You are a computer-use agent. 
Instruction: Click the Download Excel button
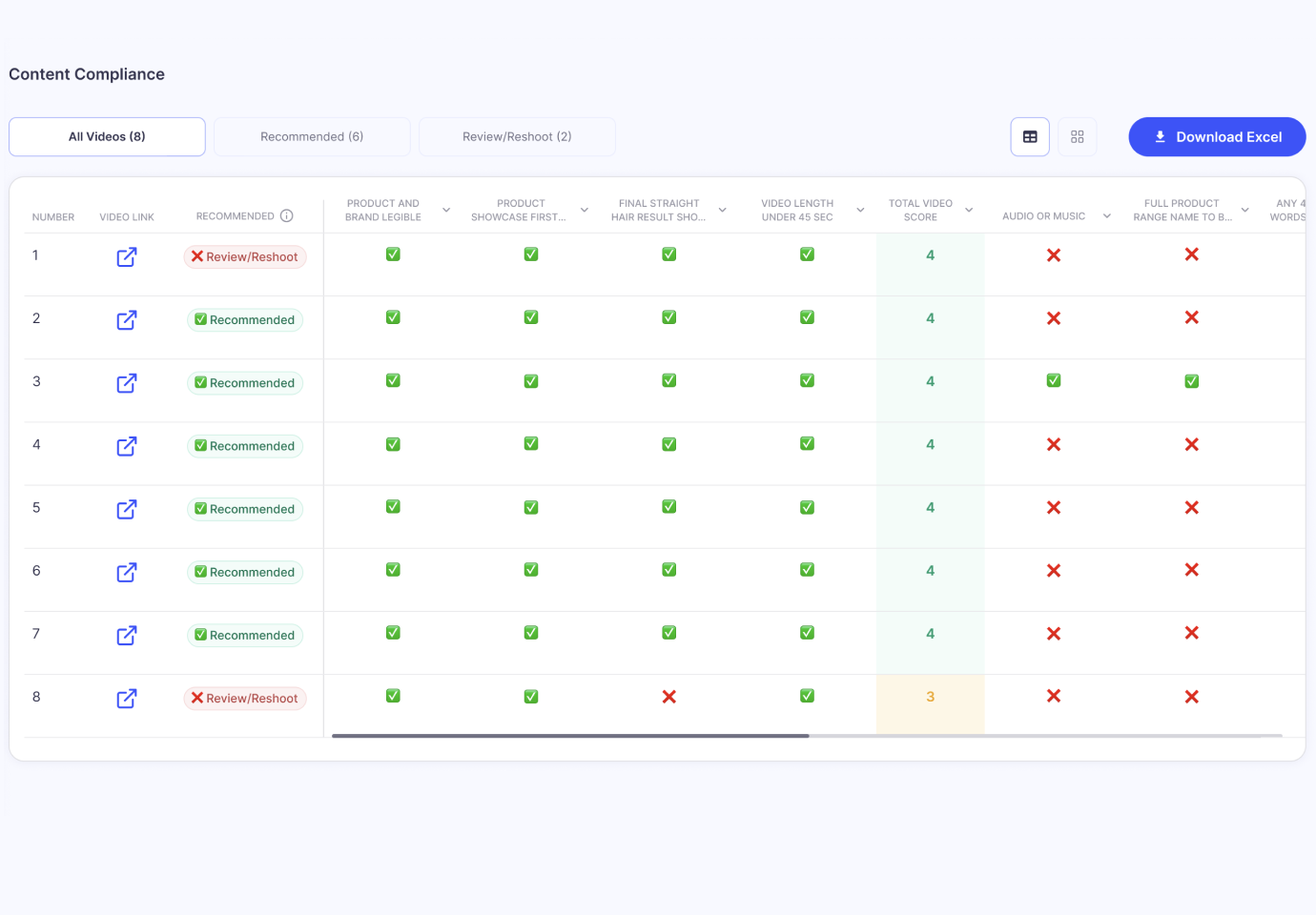coord(1217,137)
